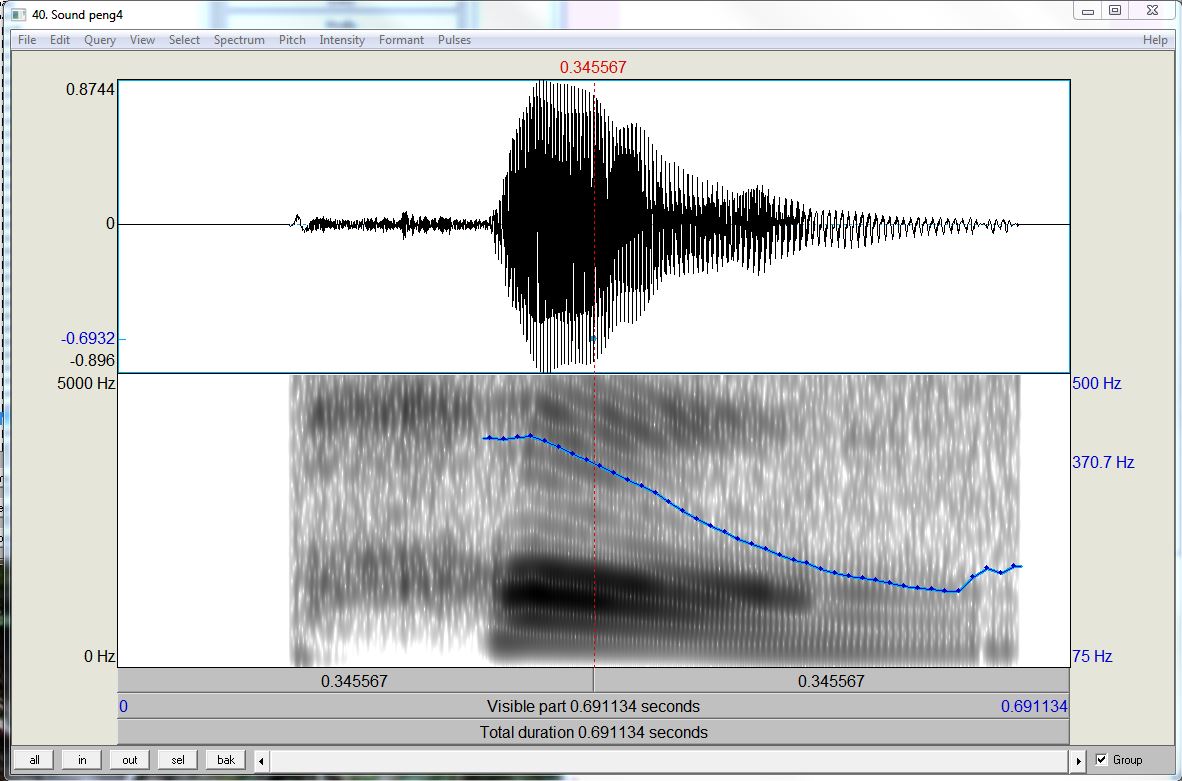Click the 370.7 Hz pitch value
1182x781 pixels.
[x=1103, y=462]
